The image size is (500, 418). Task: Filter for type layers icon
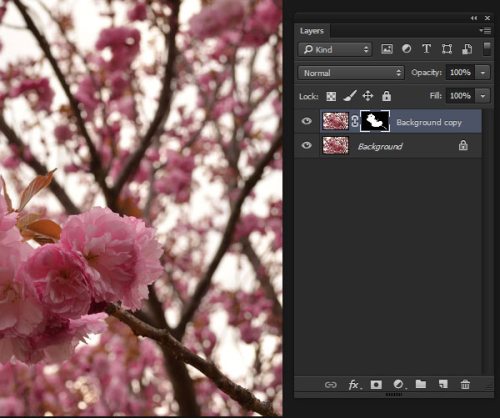tap(426, 49)
